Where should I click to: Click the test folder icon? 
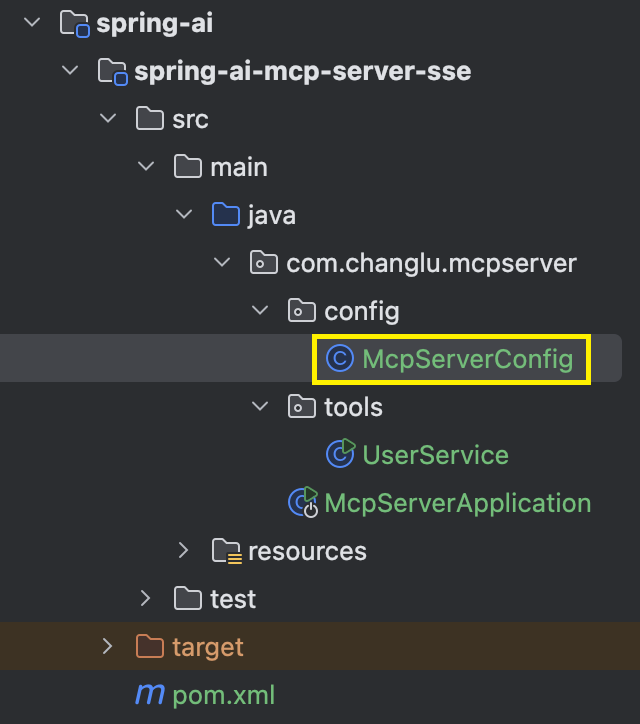pyautogui.click(x=187, y=599)
